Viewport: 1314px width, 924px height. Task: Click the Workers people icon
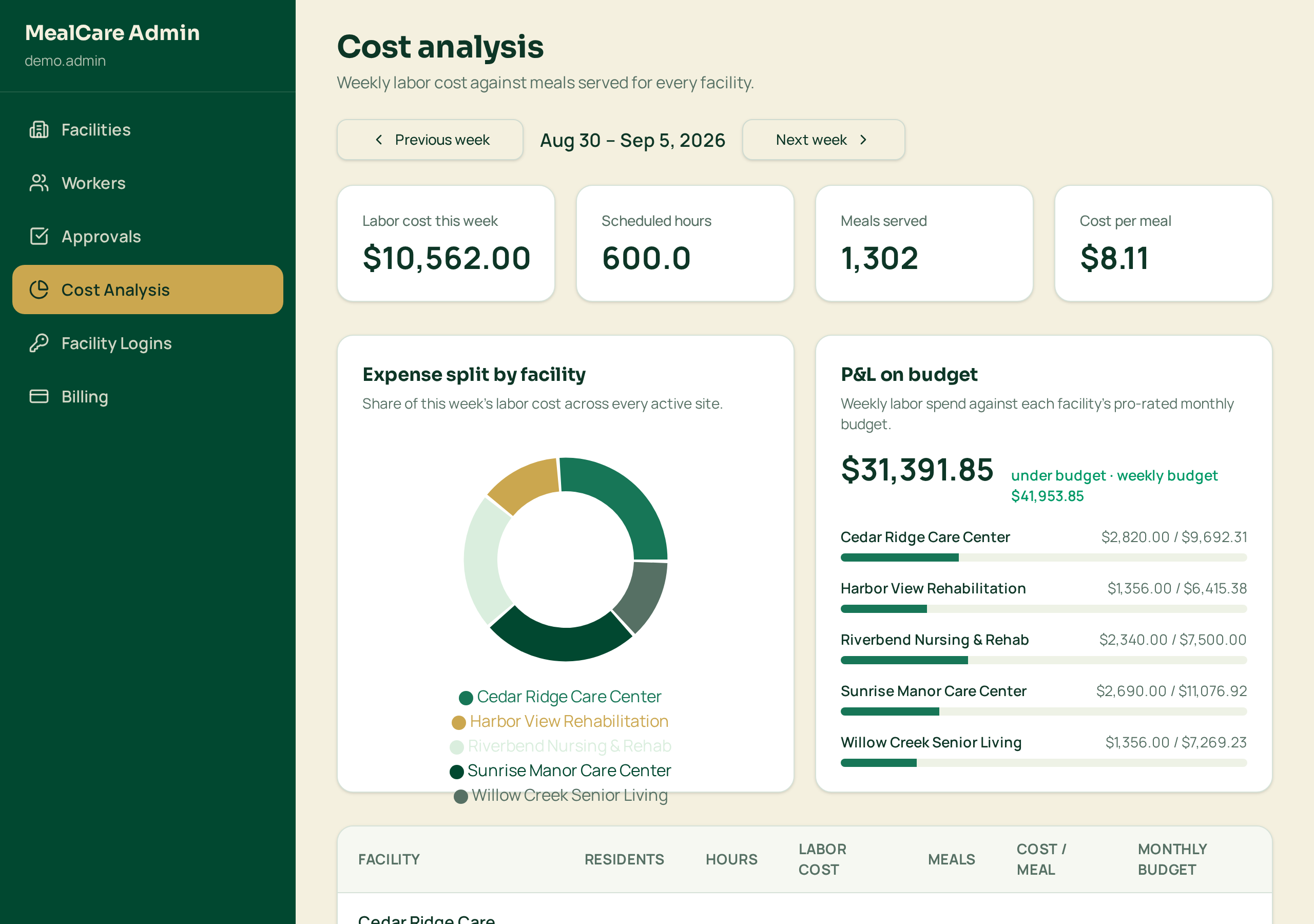pos(39,183)
